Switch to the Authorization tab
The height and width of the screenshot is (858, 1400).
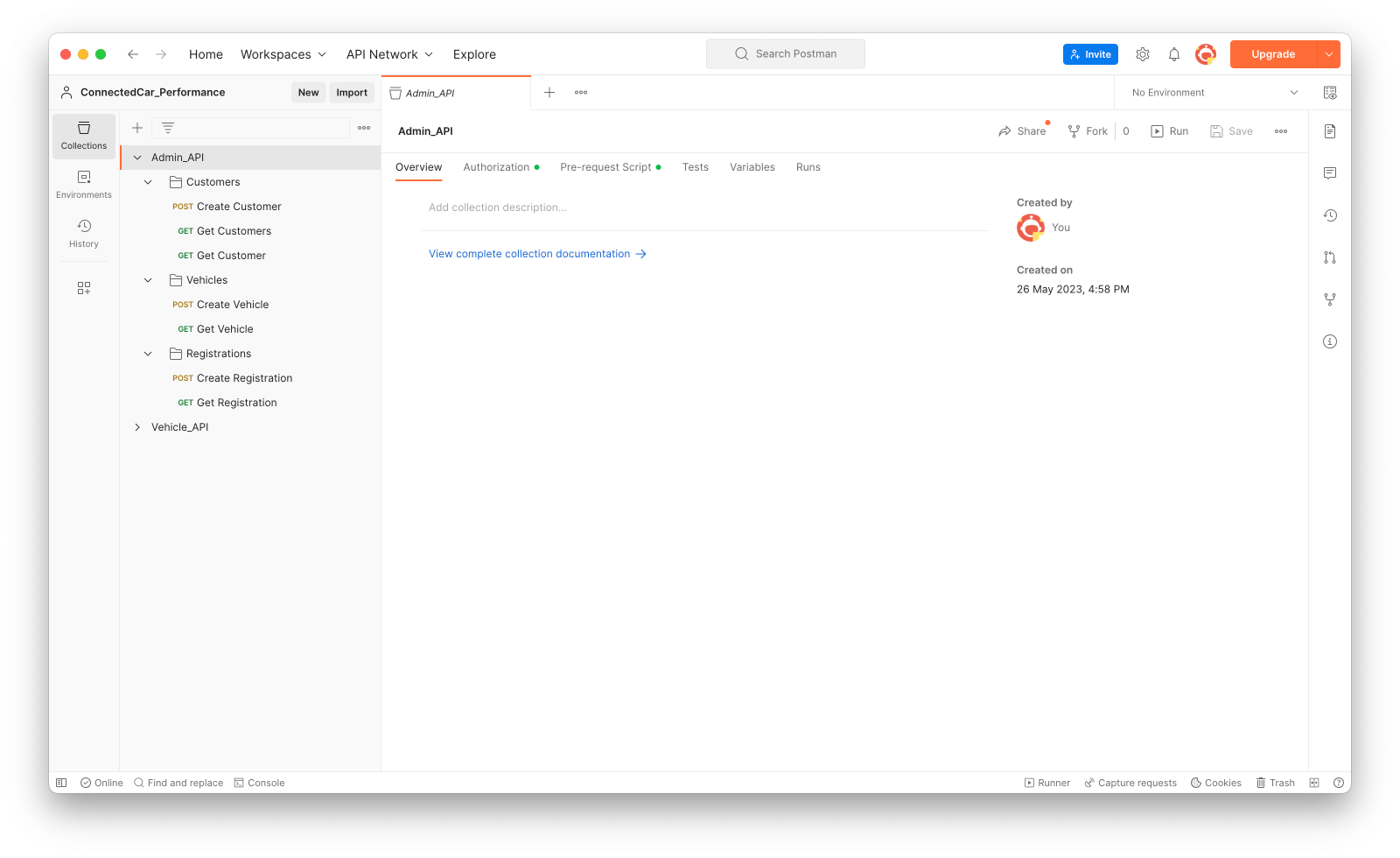(x=501, y=167)
